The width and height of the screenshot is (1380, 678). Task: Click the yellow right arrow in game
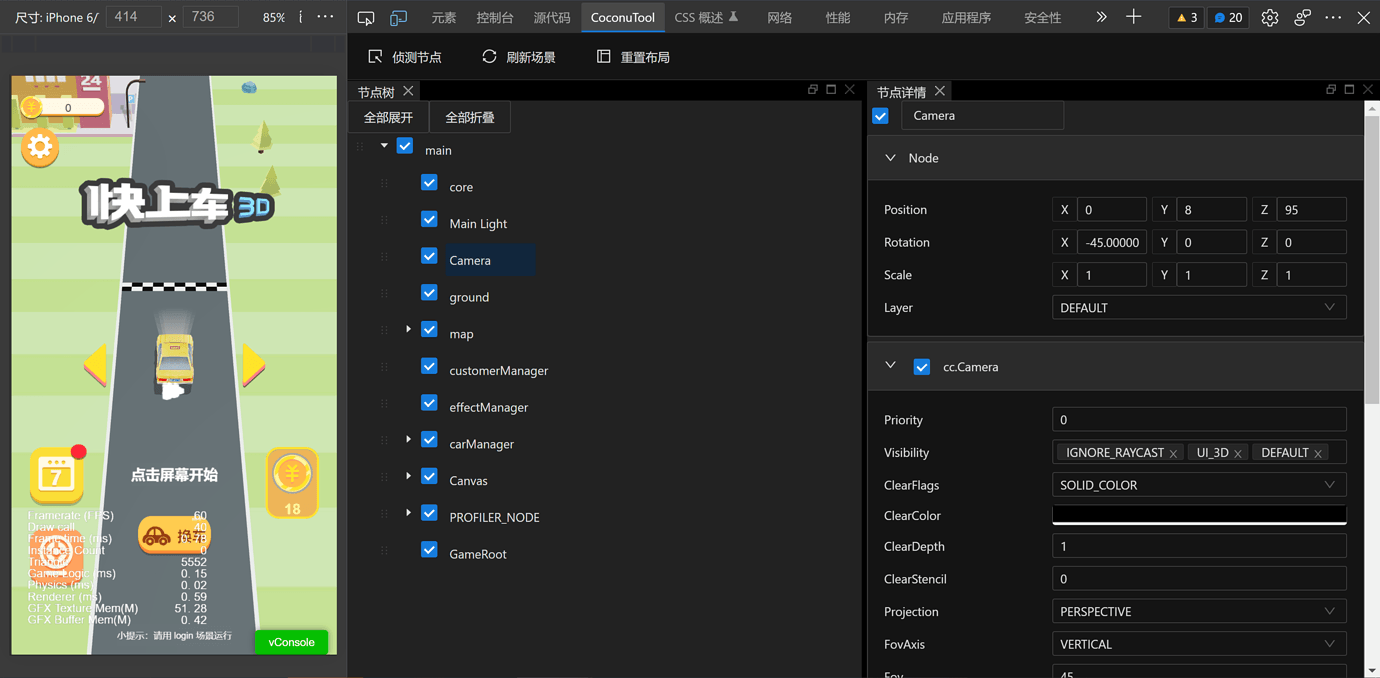(x=254, y=365)
